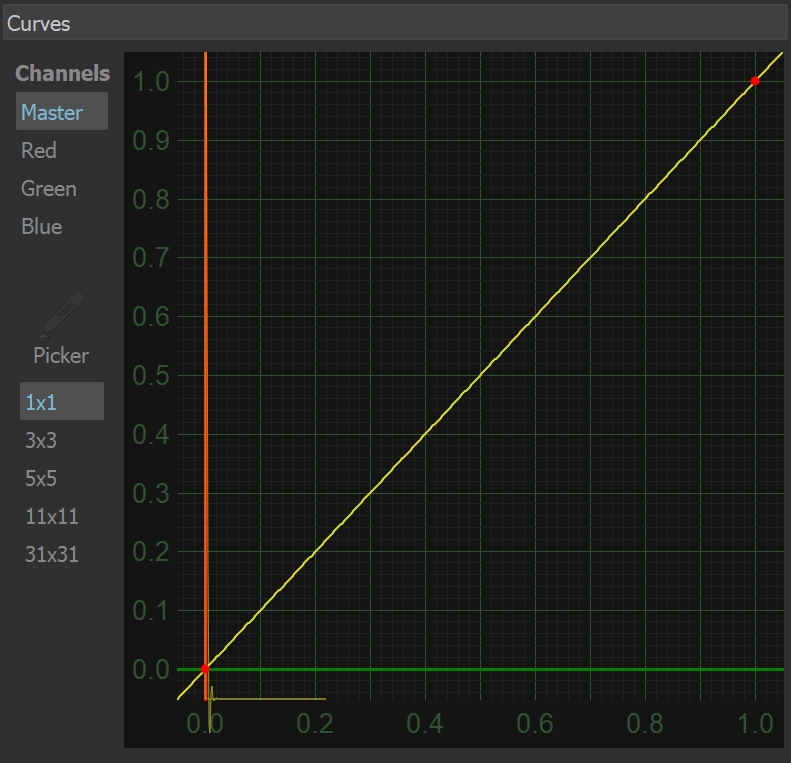The height and width of the screenshot is (763, 791).
Task: Select the red control point at 1.0
Action: (x=755, y=81)
